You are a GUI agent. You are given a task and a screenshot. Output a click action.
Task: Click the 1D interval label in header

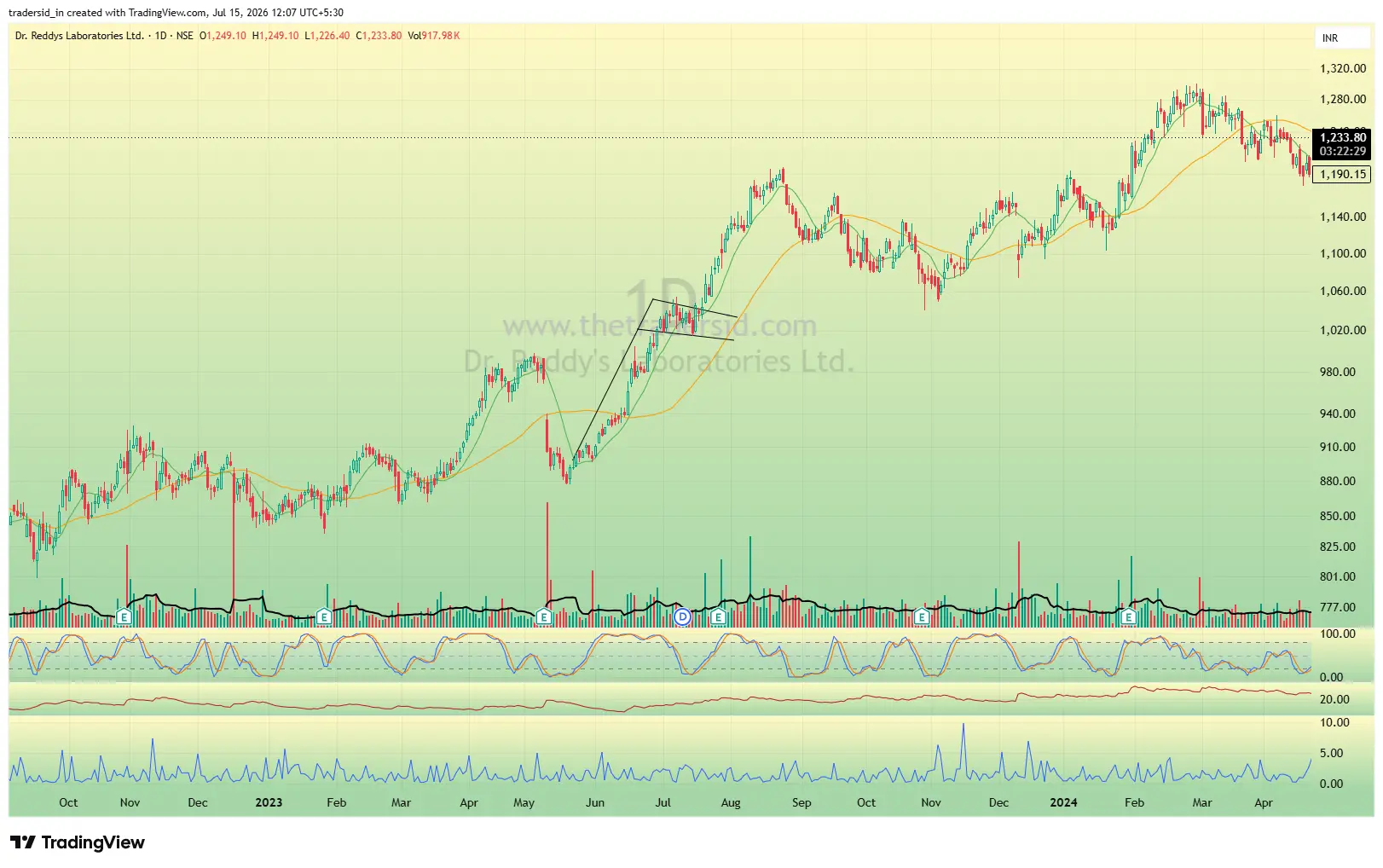(160, 36)
